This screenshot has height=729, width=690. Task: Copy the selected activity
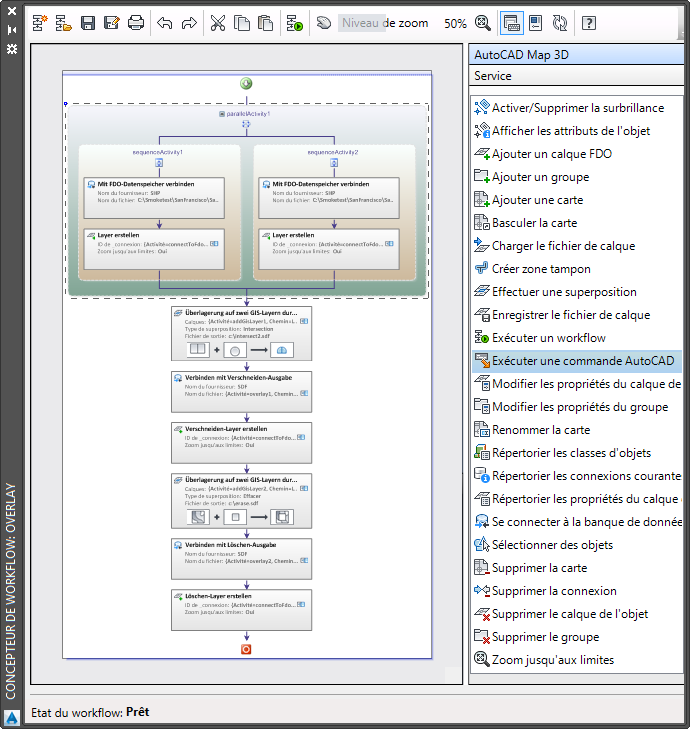[x=242, y=23]
